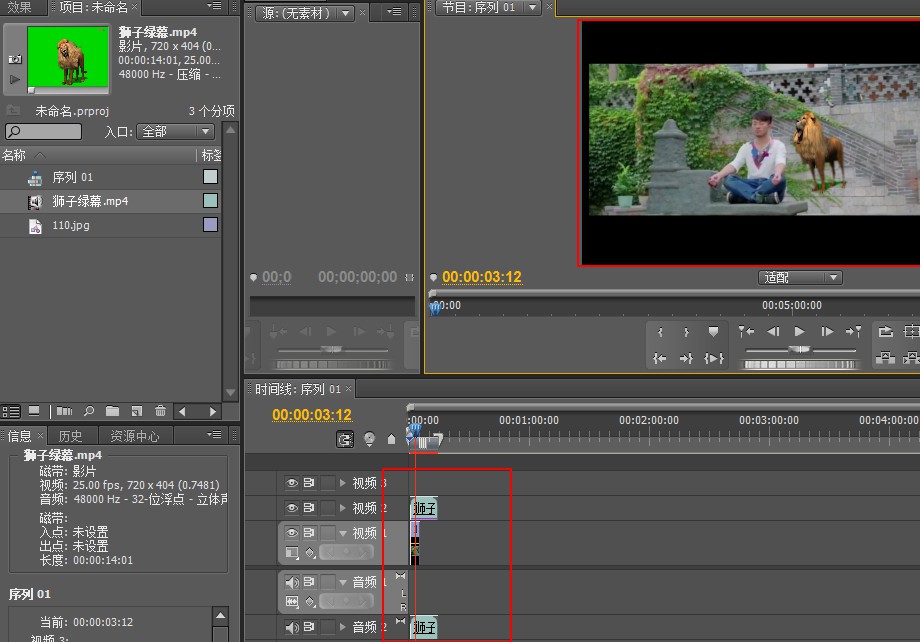Viewport: 920px width, 642px height.
Task: Step back one frame in program monitor
Action: (x=773, y=332)
